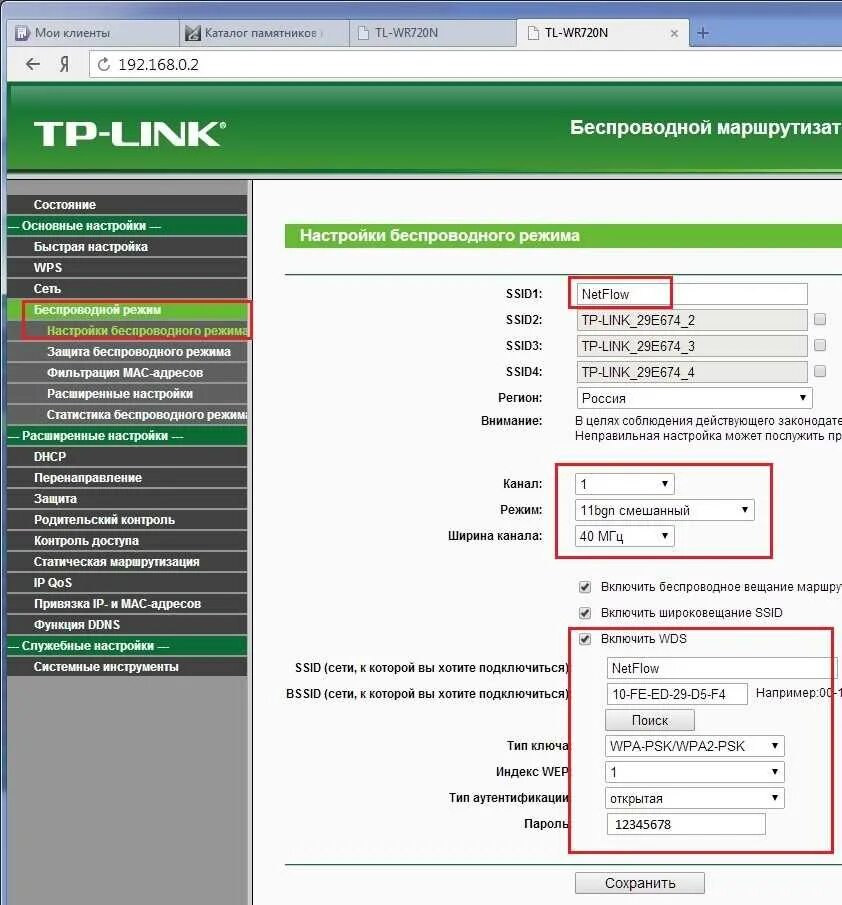The height and width of the screenshot is (905, 842).
Task: Open the Режим dropdown 11bgn смешанный
Action: coord(664,510)
